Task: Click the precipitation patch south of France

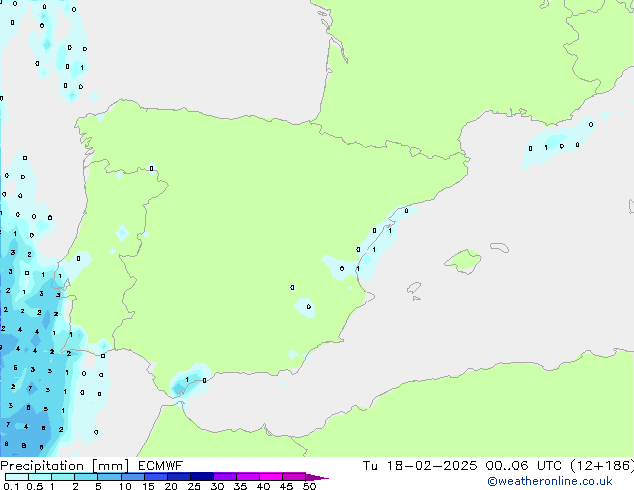Action: [x=560, y=142]
